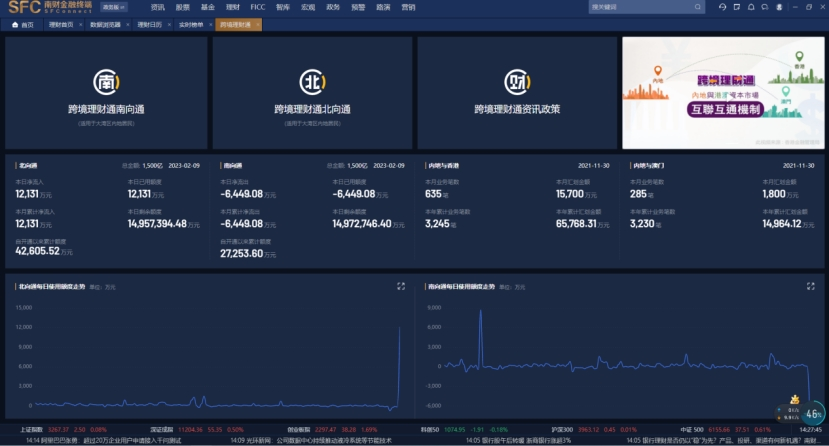Open notifications bell icon

coord(751,7)
